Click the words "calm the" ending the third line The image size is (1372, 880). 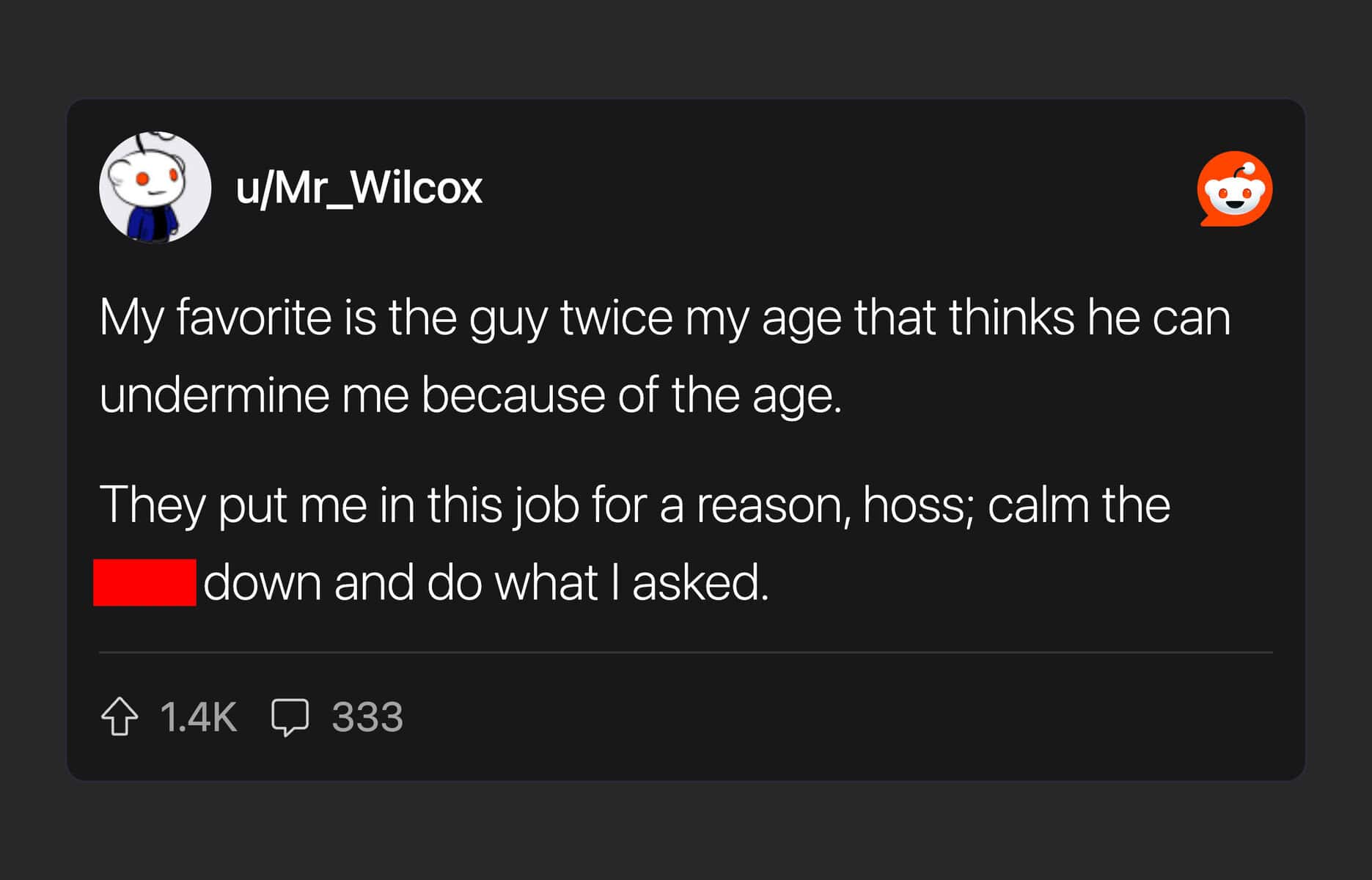(1079, 505)
